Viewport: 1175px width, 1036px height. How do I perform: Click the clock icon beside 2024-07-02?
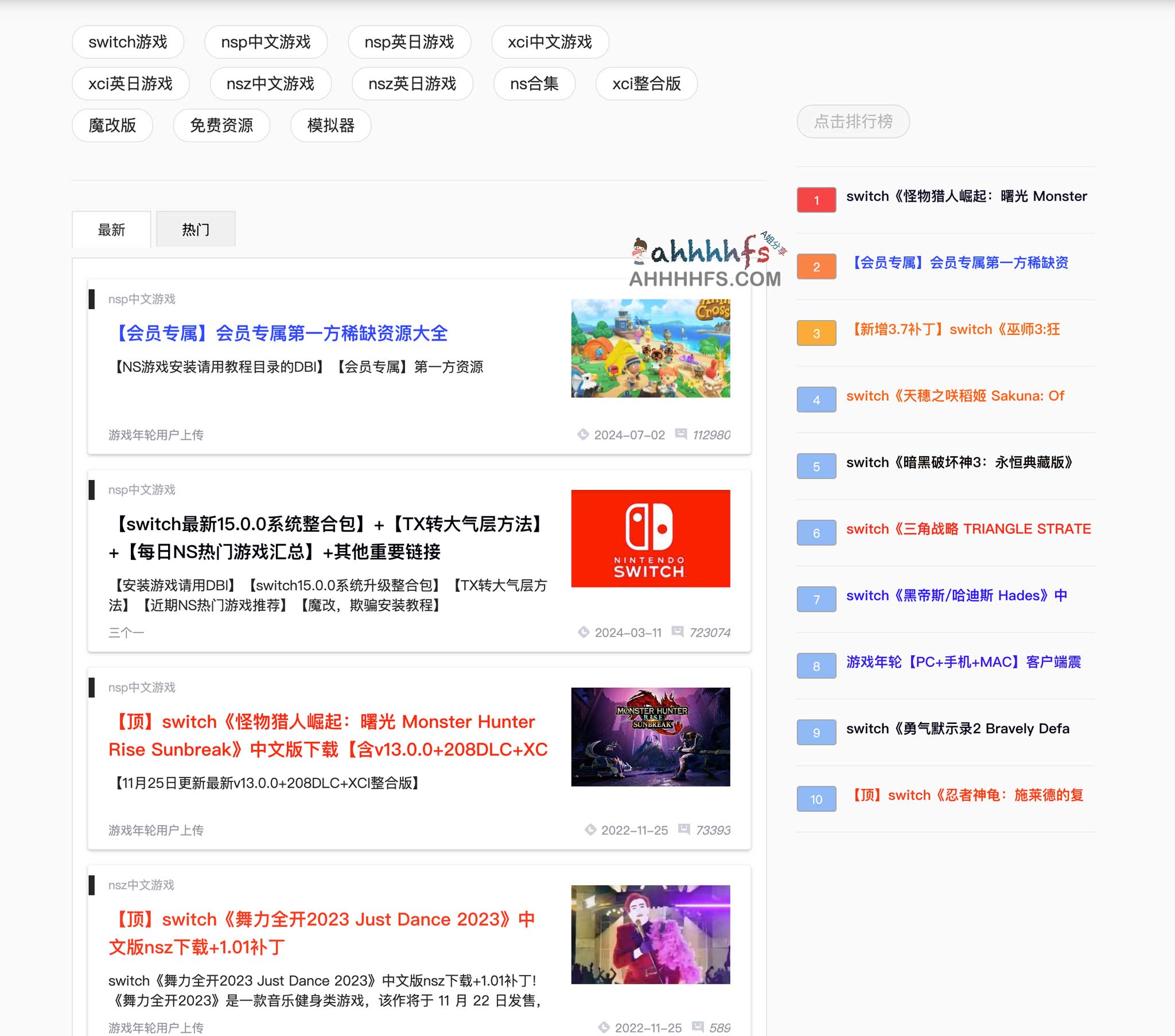click(x=583, y=435)
